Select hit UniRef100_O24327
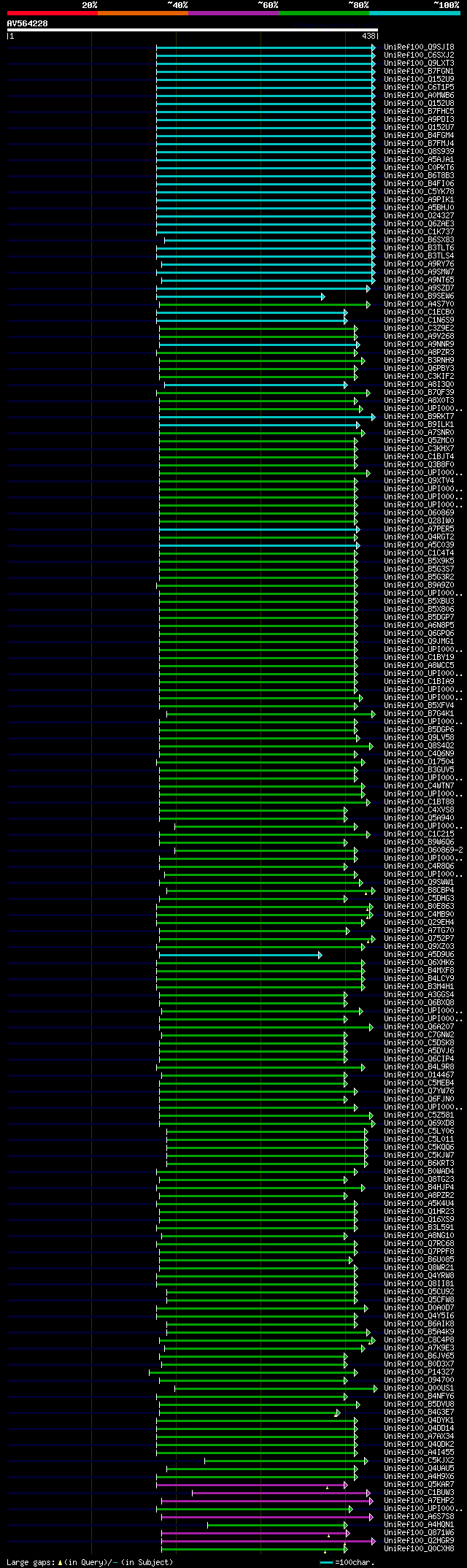The image size is (467, 1568). click(x=419, y=215)
